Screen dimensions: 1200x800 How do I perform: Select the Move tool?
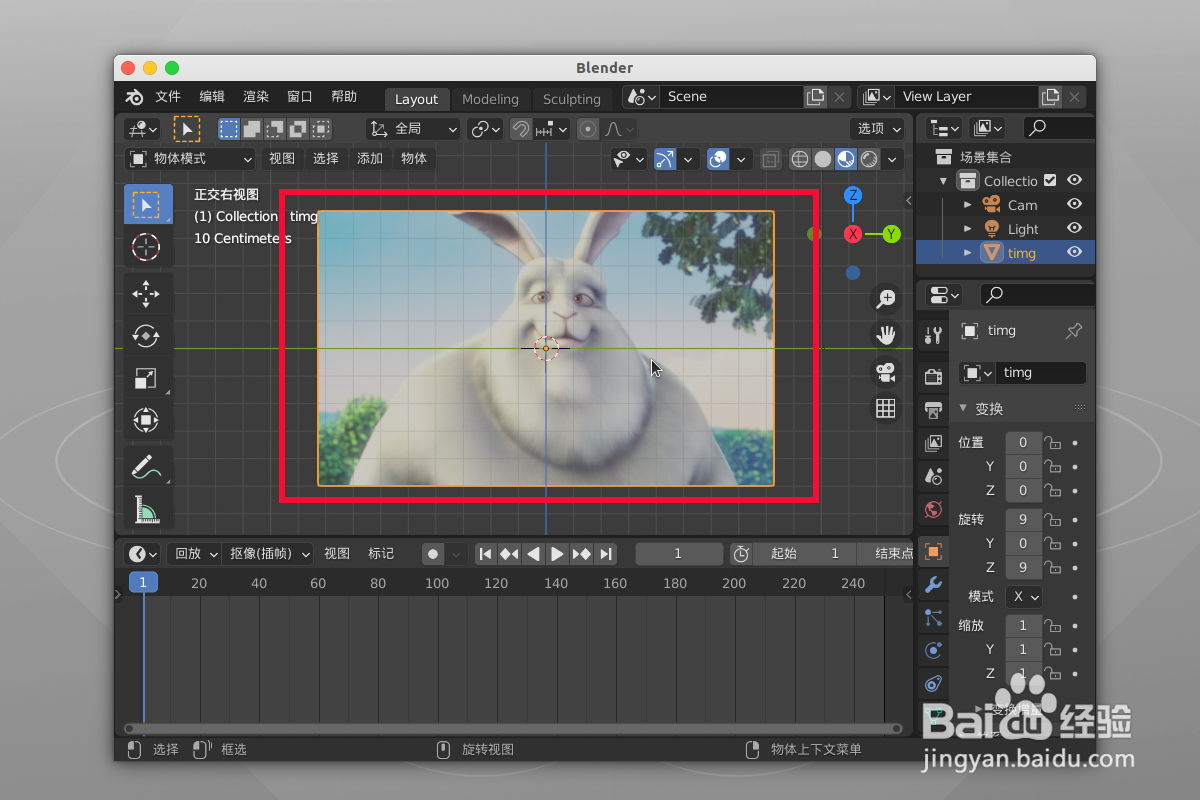[147, 294]
